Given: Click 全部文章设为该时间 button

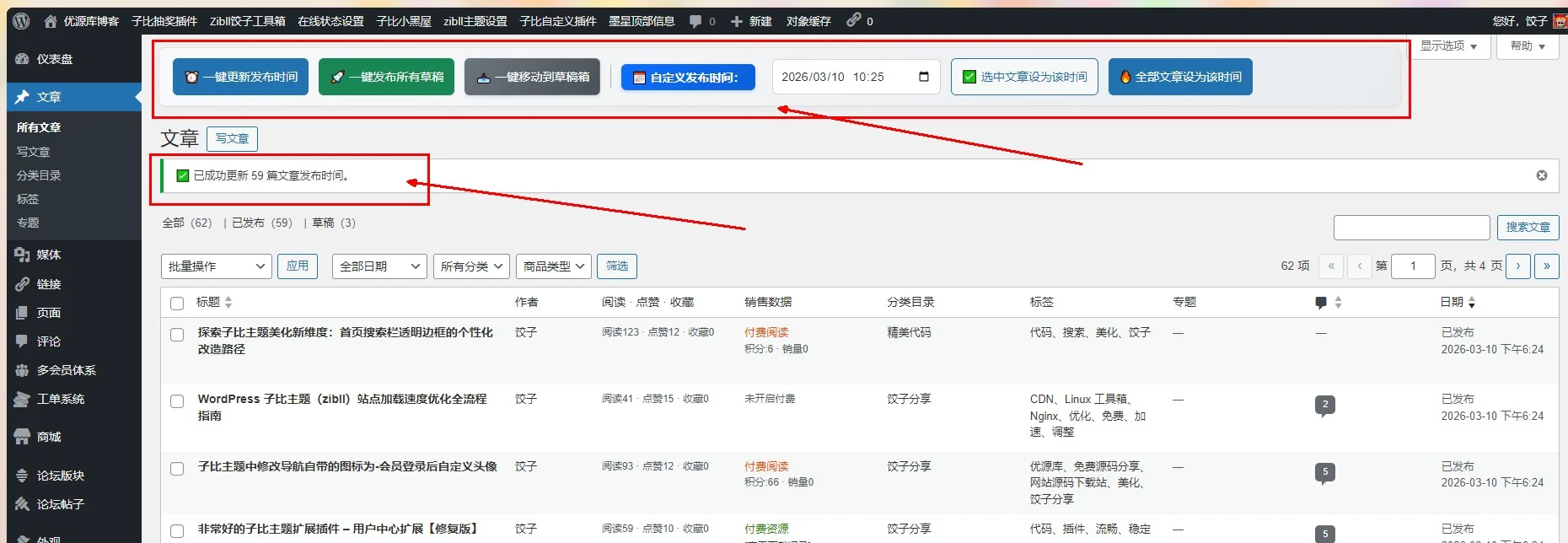Looking at the screenshot, I should point(1180,77).
